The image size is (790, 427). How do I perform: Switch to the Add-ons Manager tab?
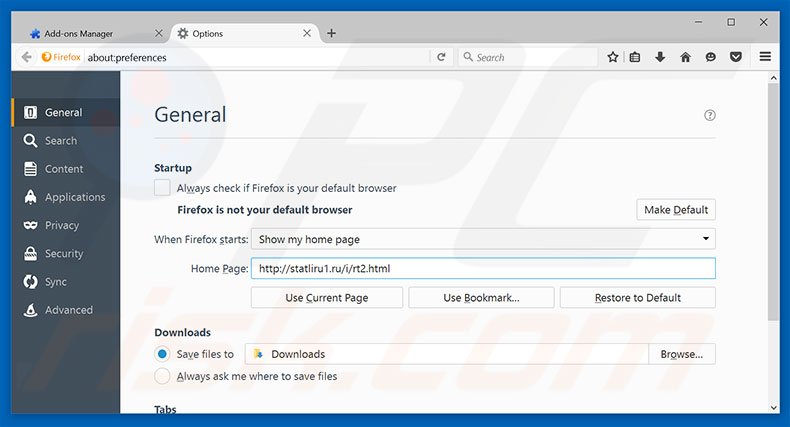[95, 34]
